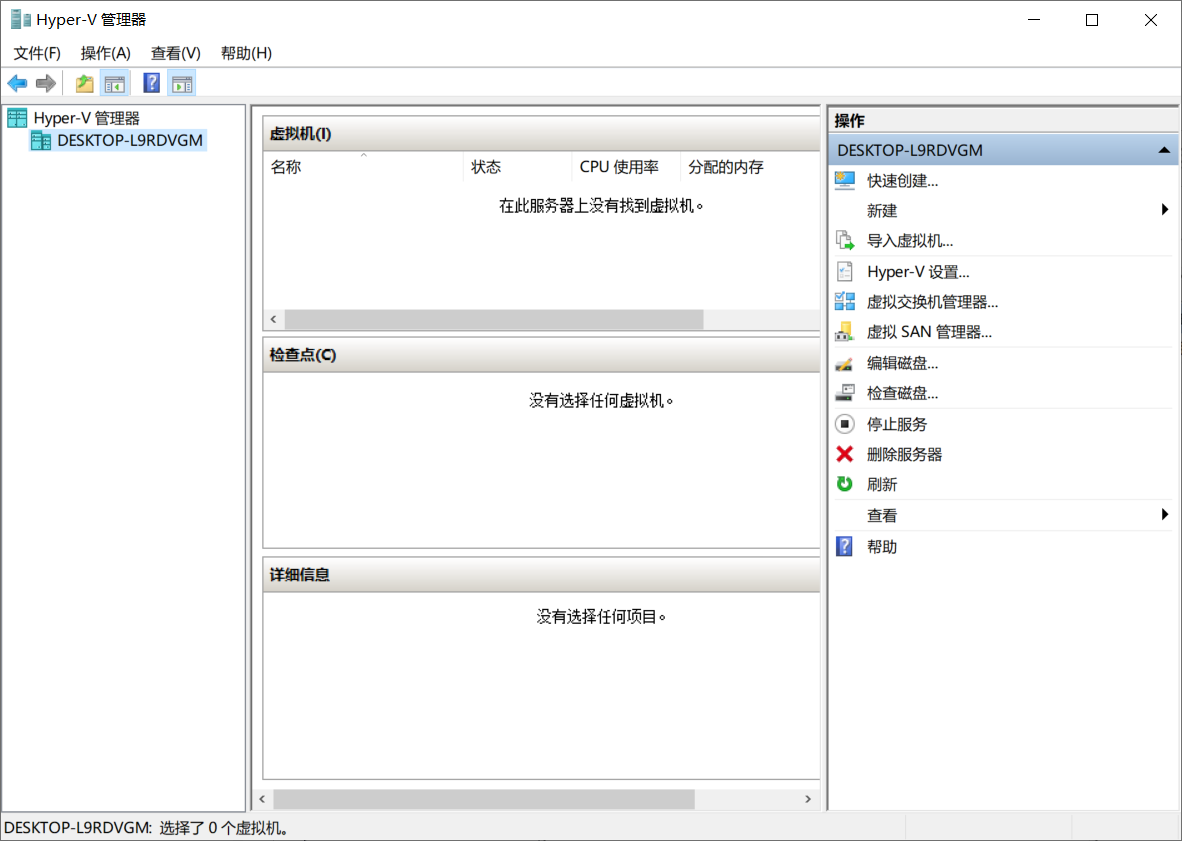Viewport: 1182px width, 841px height.
Task: Click the Back arrow toolbar icon
Action: pyautogui.click(x=17, y=84)
